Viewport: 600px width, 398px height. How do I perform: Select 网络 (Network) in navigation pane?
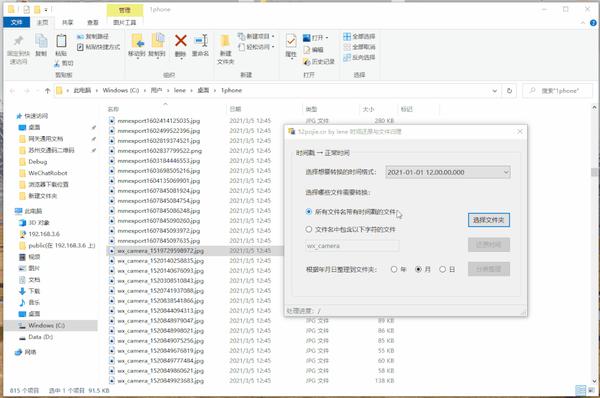point(30,352)
